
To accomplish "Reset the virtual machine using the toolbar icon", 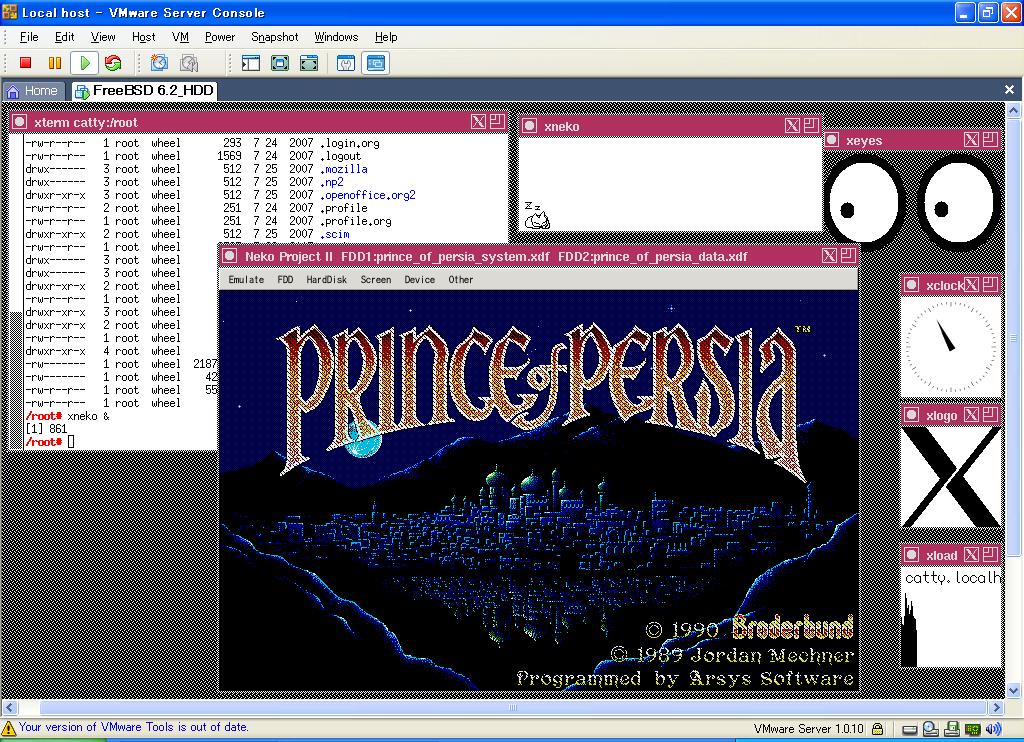I will [x=113, y=63].
